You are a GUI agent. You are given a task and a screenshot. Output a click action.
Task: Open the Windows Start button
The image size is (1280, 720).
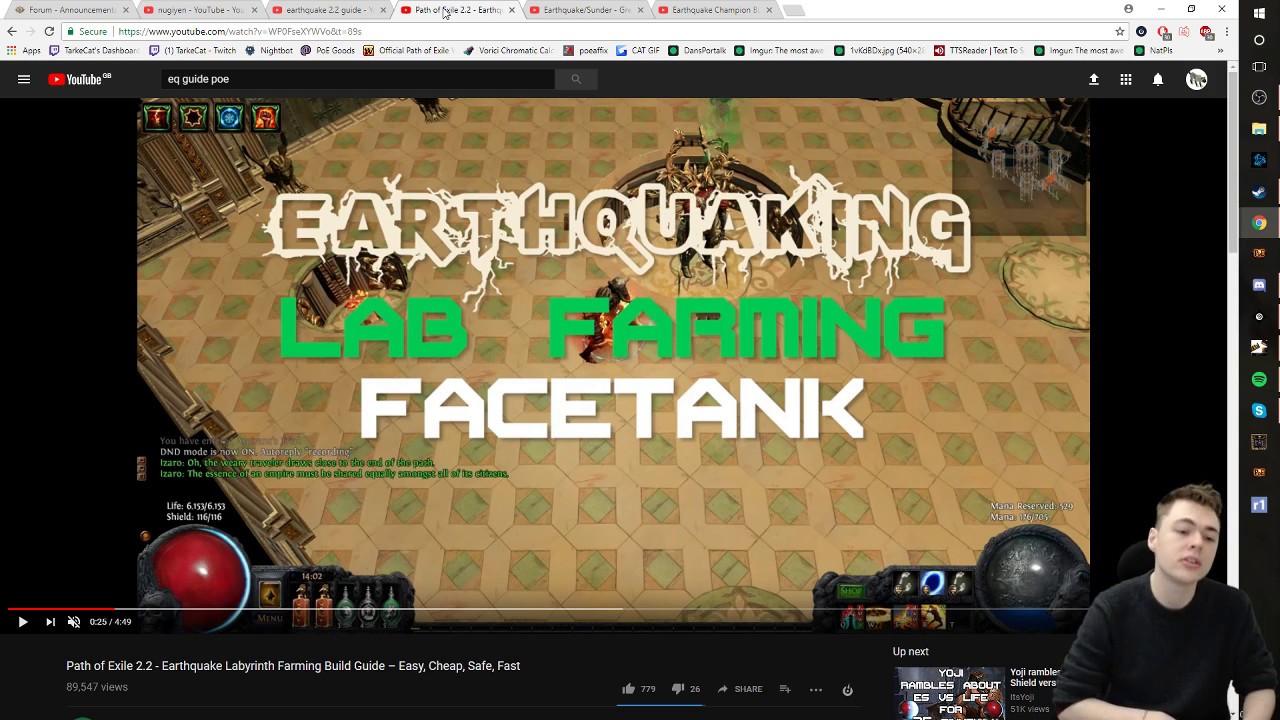1259,12
